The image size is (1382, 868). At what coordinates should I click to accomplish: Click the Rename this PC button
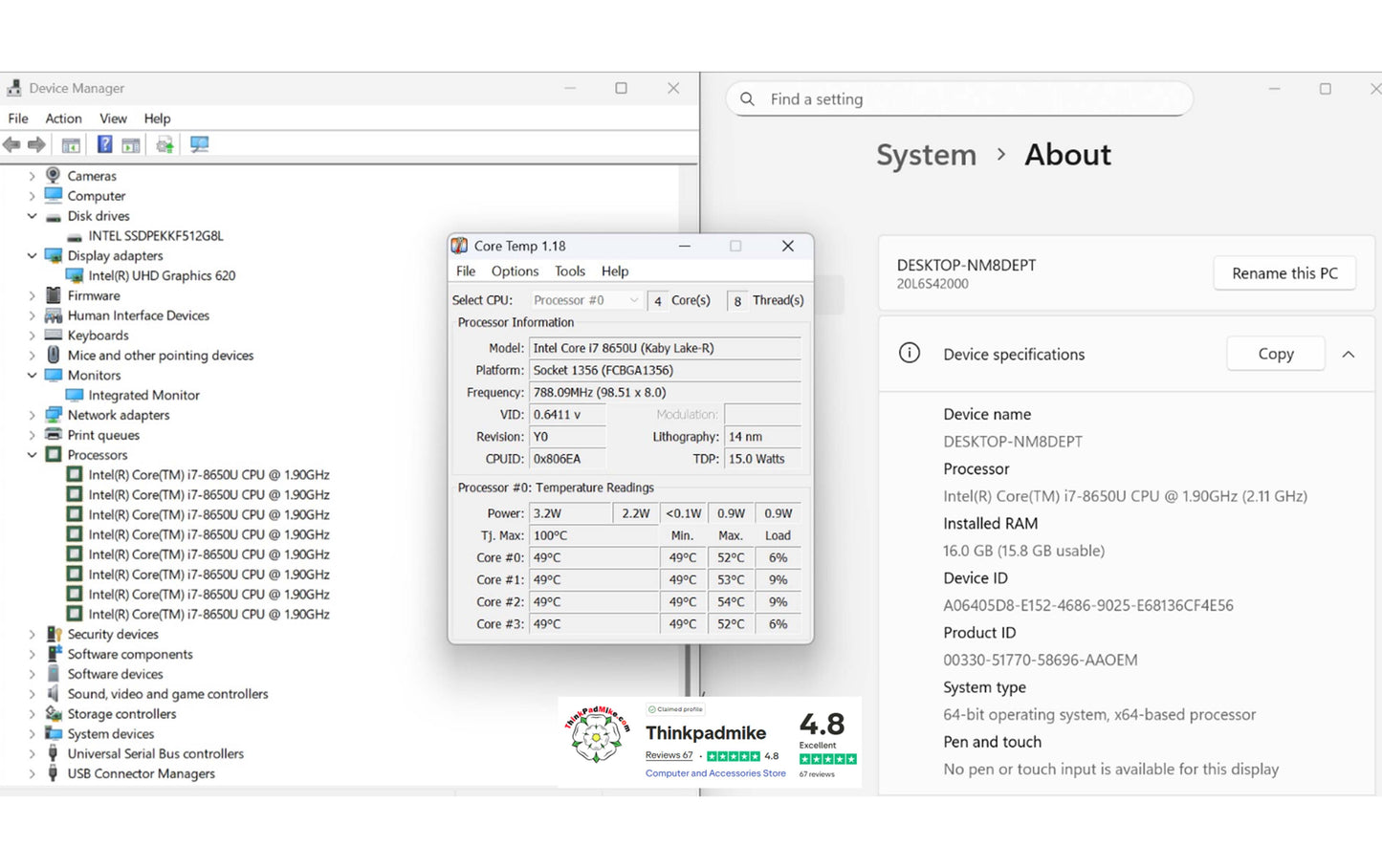pyautogui.click(x=1283, y=273)
